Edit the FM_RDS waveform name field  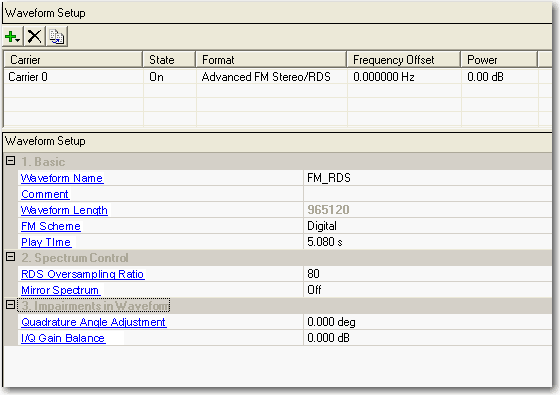pos(428,178)
